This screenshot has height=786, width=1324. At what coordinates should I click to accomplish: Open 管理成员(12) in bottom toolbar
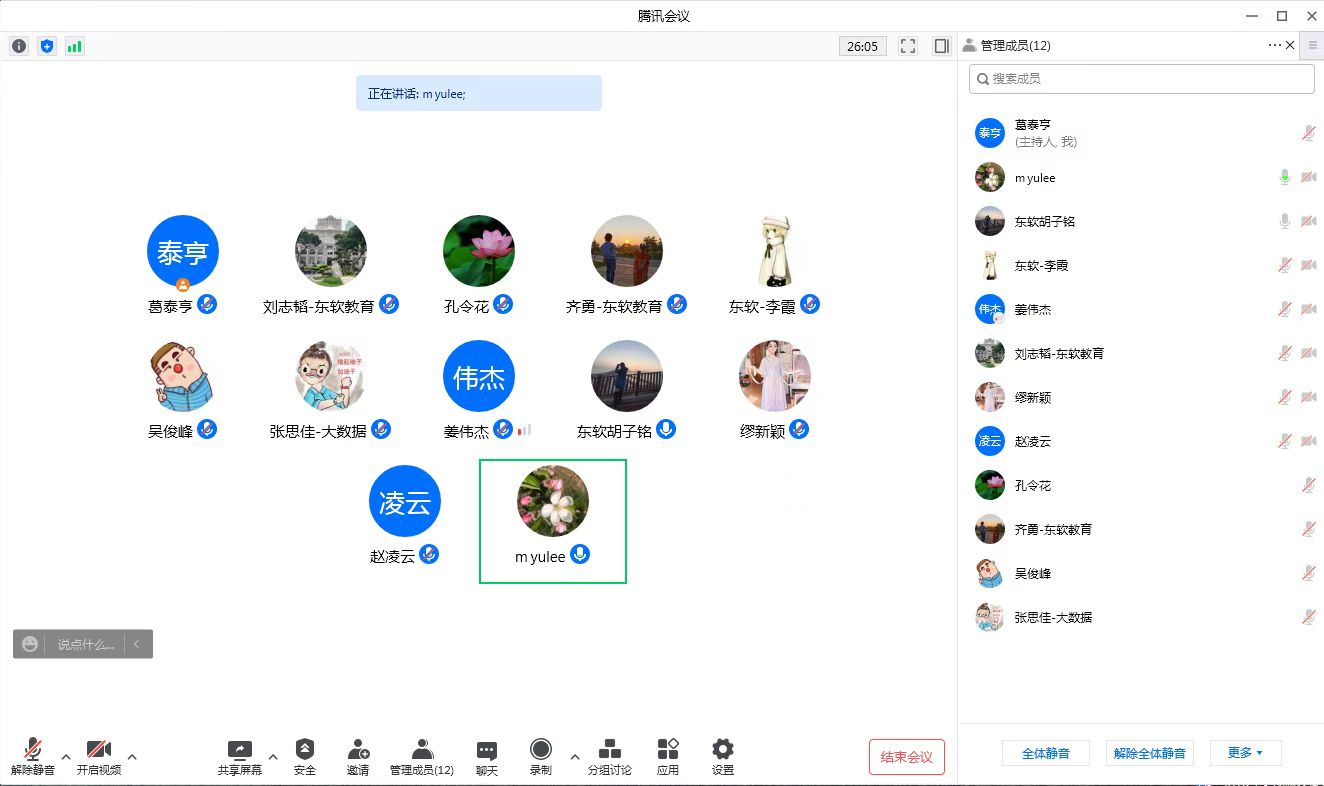422,750
